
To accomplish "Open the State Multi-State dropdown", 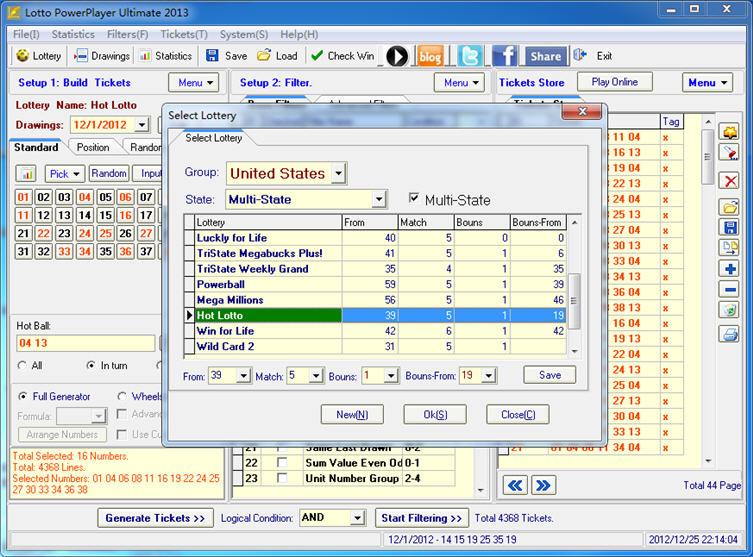I will (x=379, y=199).
